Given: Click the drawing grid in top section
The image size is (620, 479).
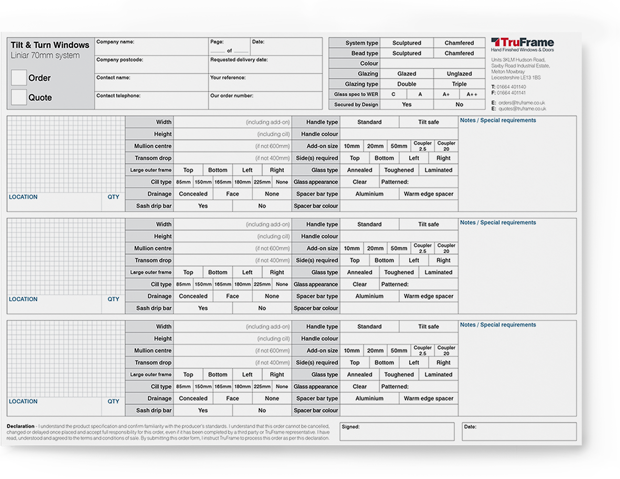Looking at the screenshot, I should tap(66, 154).
